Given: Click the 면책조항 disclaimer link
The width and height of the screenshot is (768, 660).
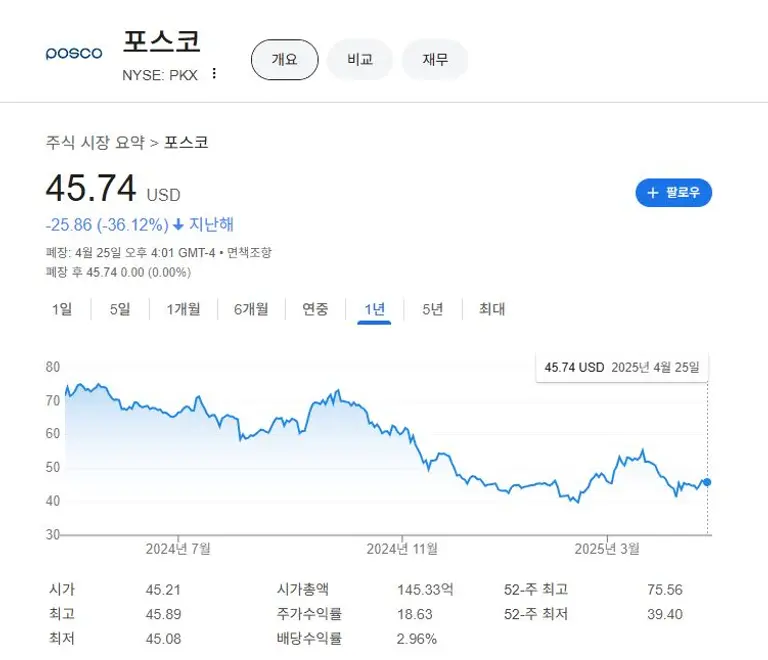Looking at the screenshot, I should pyautogui.click(x=249, y=253).
